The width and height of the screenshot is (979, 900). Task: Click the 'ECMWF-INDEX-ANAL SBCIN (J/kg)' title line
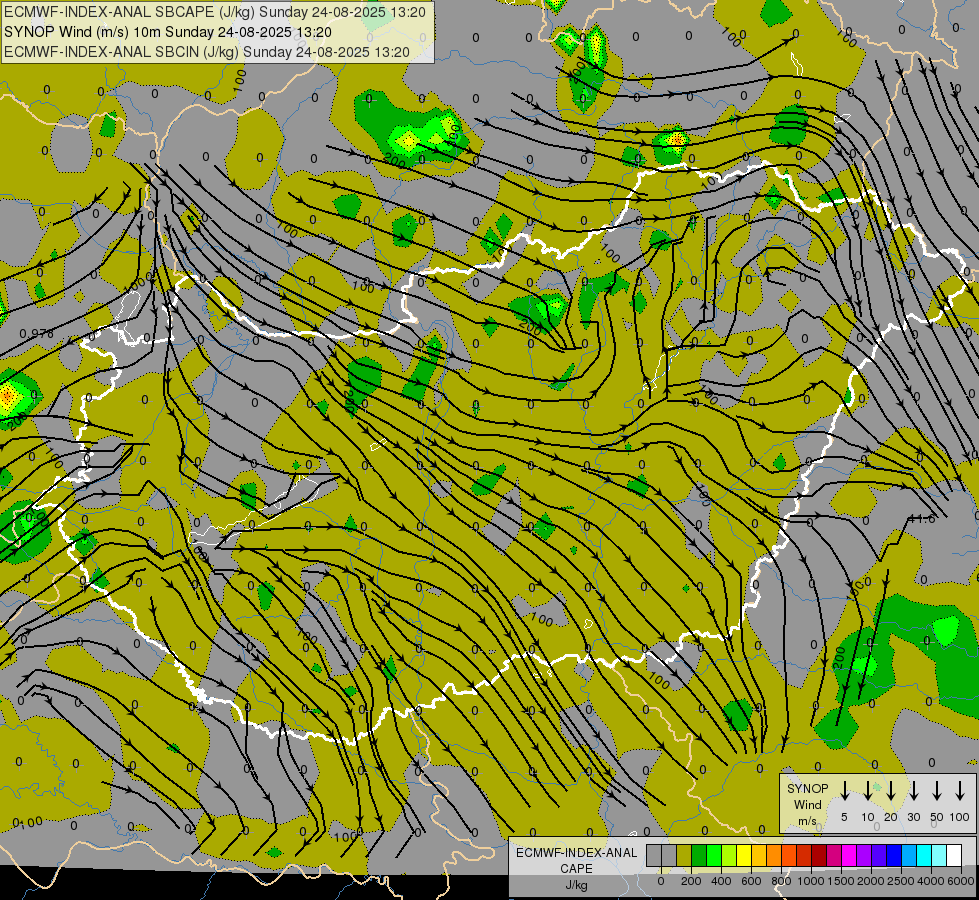point(207,52)
